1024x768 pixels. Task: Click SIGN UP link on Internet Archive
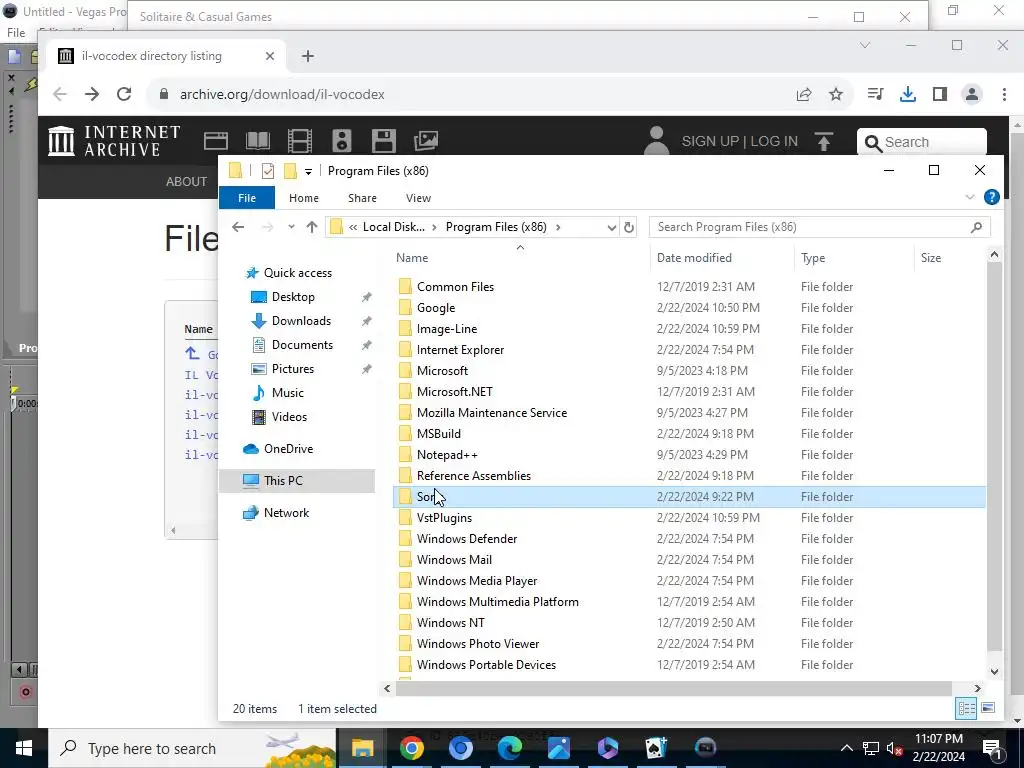[x=710, y=141]
